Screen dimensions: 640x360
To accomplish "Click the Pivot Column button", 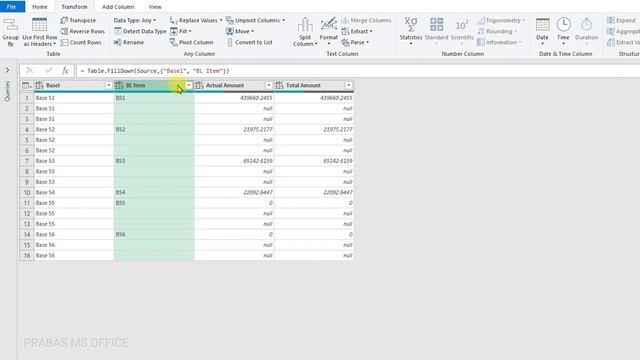I will click(x=191, y=42).
